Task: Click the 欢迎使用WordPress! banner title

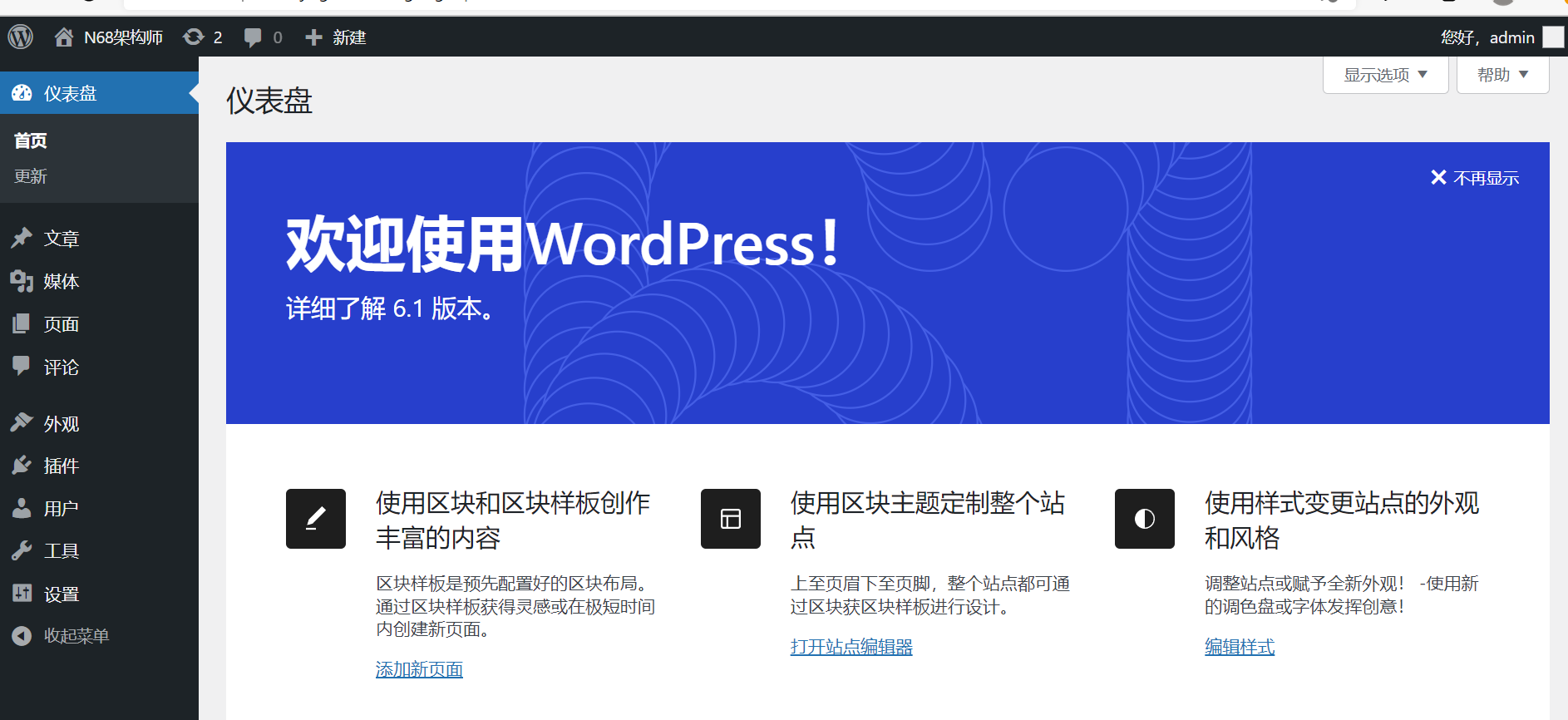Action: pos(564,244)
